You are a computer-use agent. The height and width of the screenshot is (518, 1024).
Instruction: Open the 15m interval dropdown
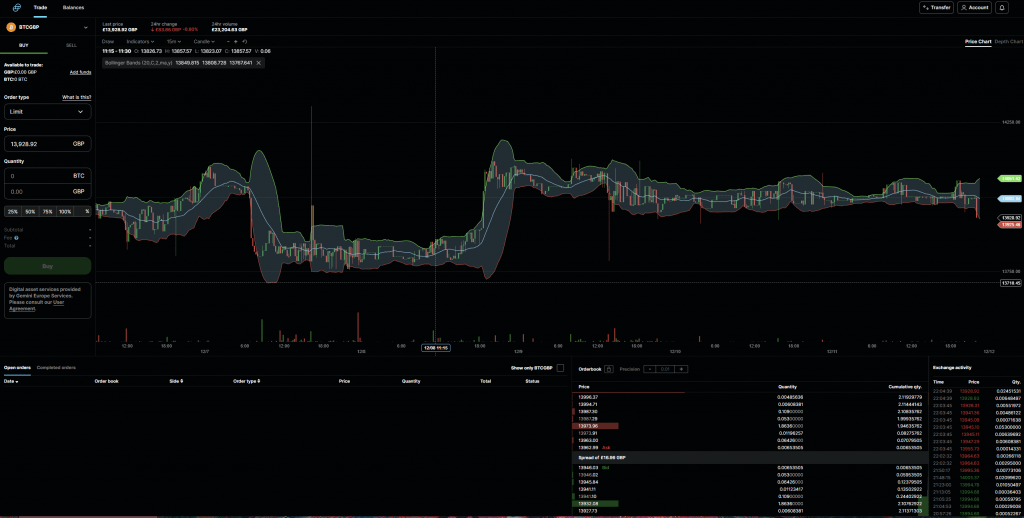[x=175, y=42]
